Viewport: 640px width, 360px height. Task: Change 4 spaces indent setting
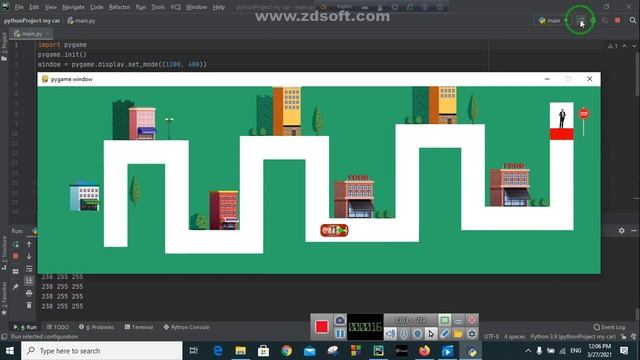click(514, 337)
